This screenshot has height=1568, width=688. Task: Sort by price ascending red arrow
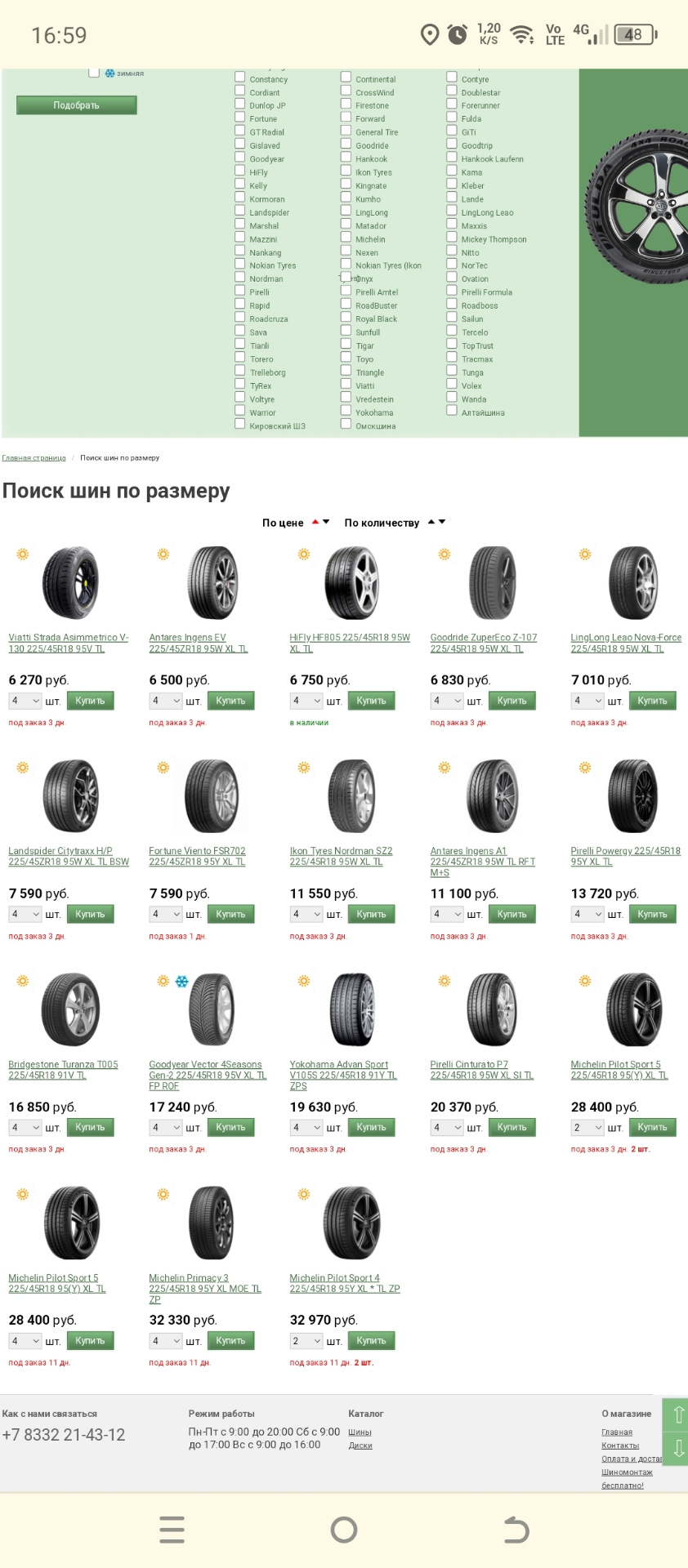click(x=315, y=521)
